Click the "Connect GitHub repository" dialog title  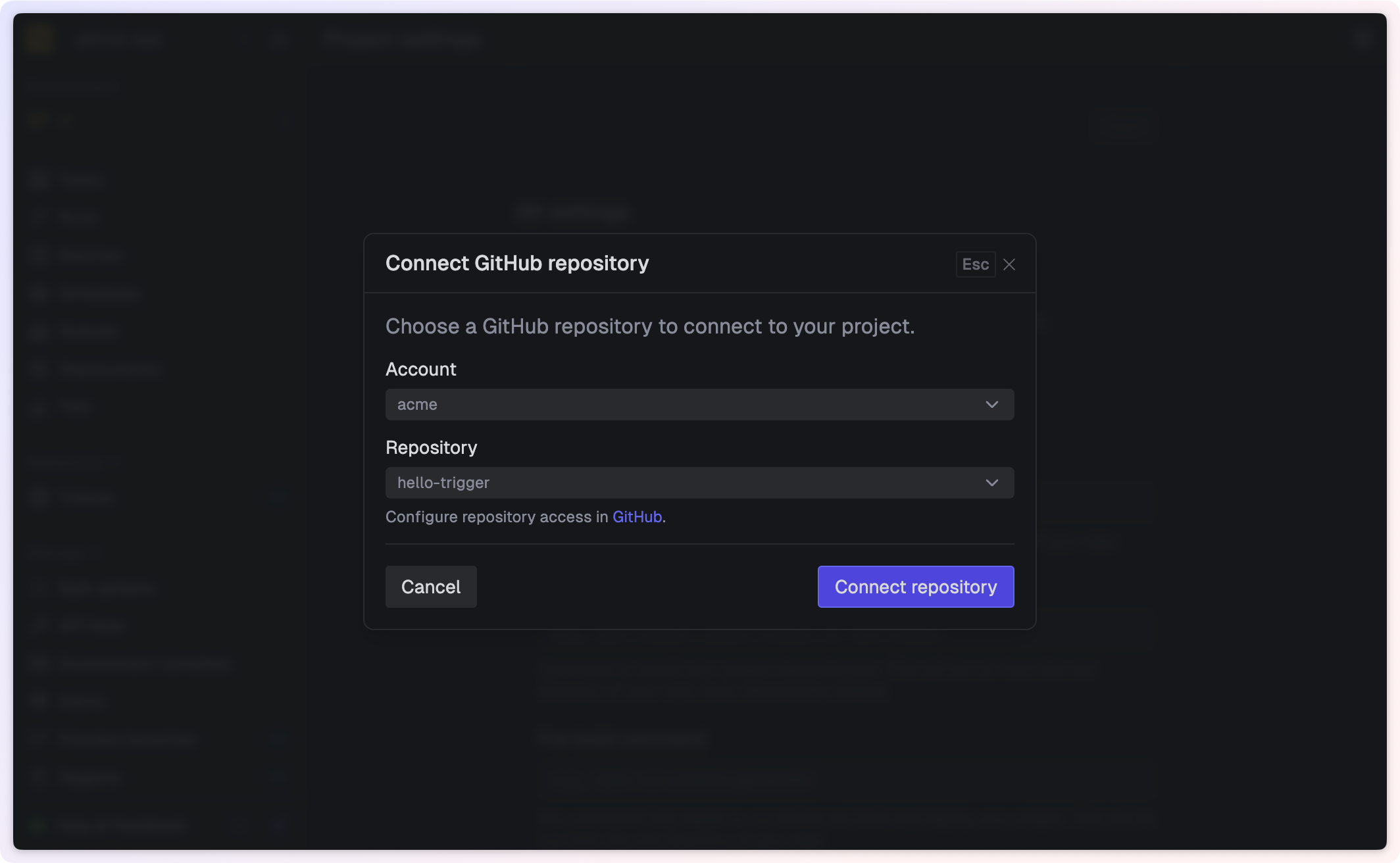(517, 263)
